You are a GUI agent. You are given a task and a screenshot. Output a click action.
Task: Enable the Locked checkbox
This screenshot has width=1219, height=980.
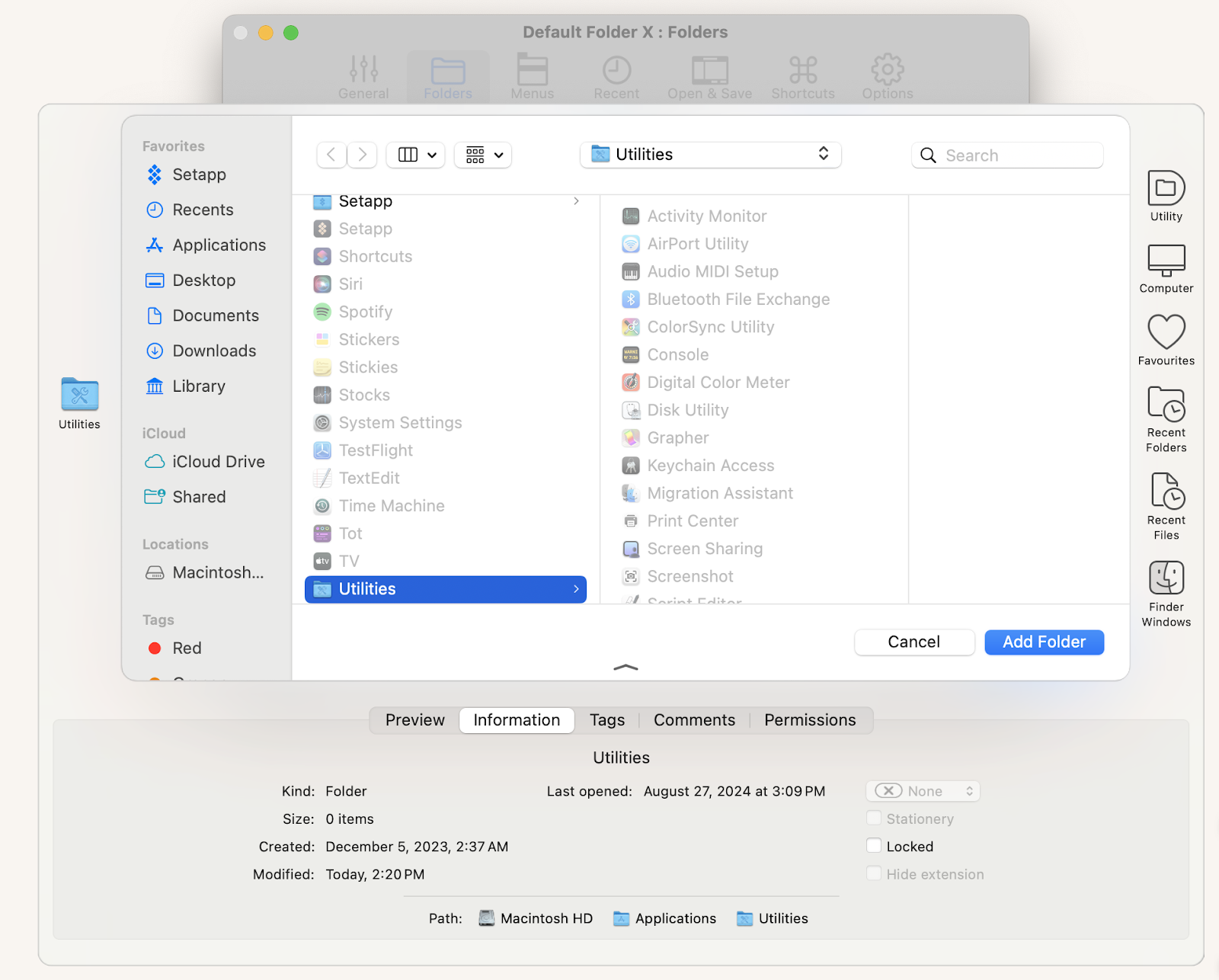[x=873, y=845]
